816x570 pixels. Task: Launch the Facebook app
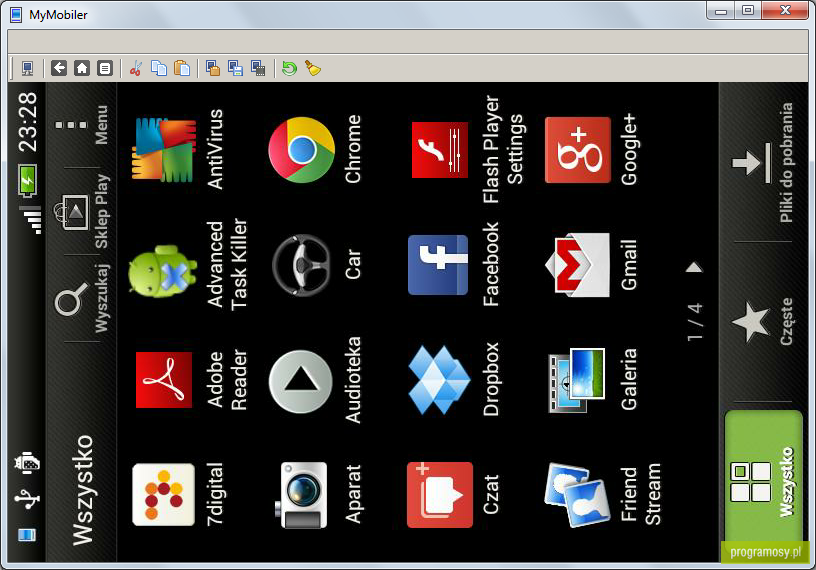[438, 264]
